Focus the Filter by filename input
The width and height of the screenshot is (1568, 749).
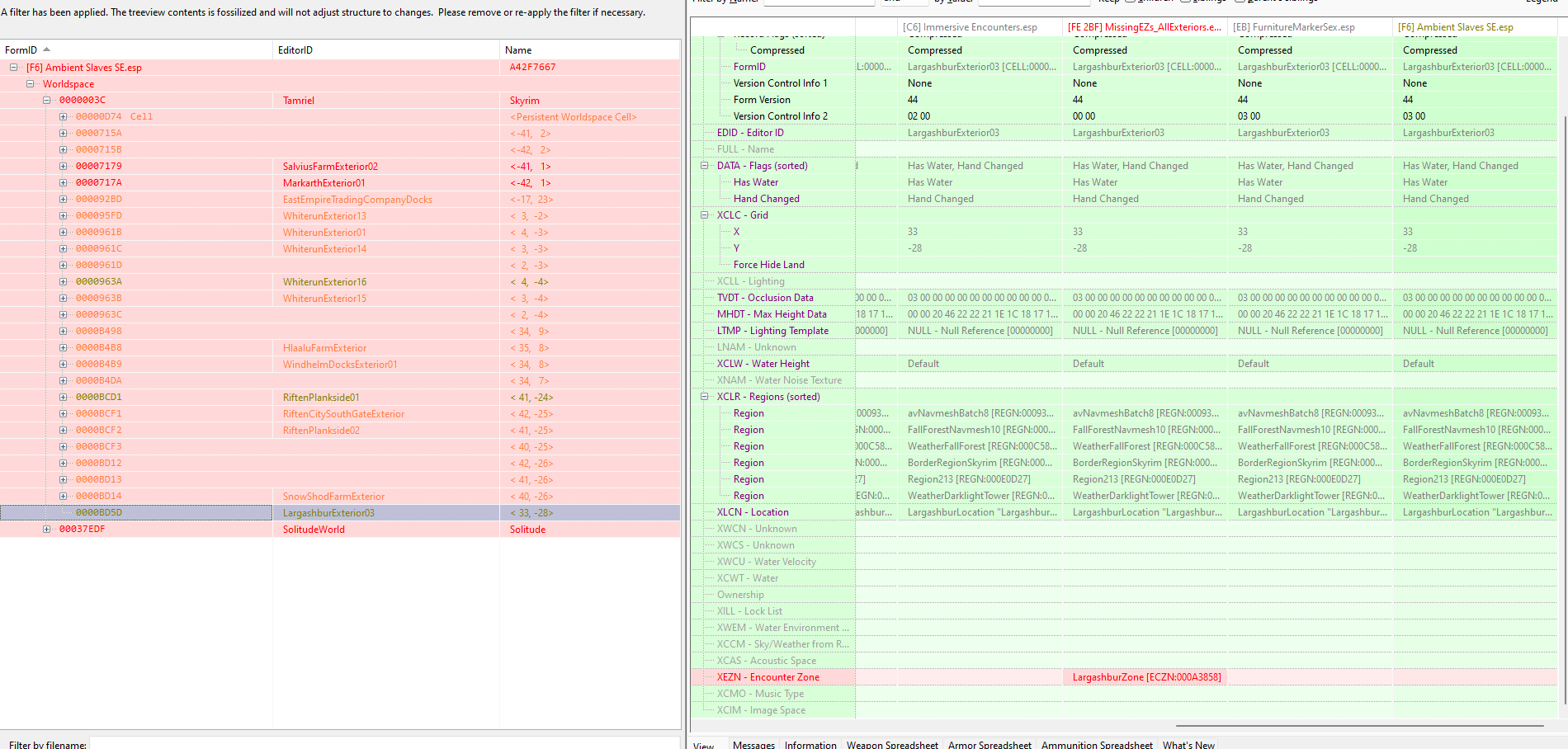pyautogui.click(x=384, y=744)
